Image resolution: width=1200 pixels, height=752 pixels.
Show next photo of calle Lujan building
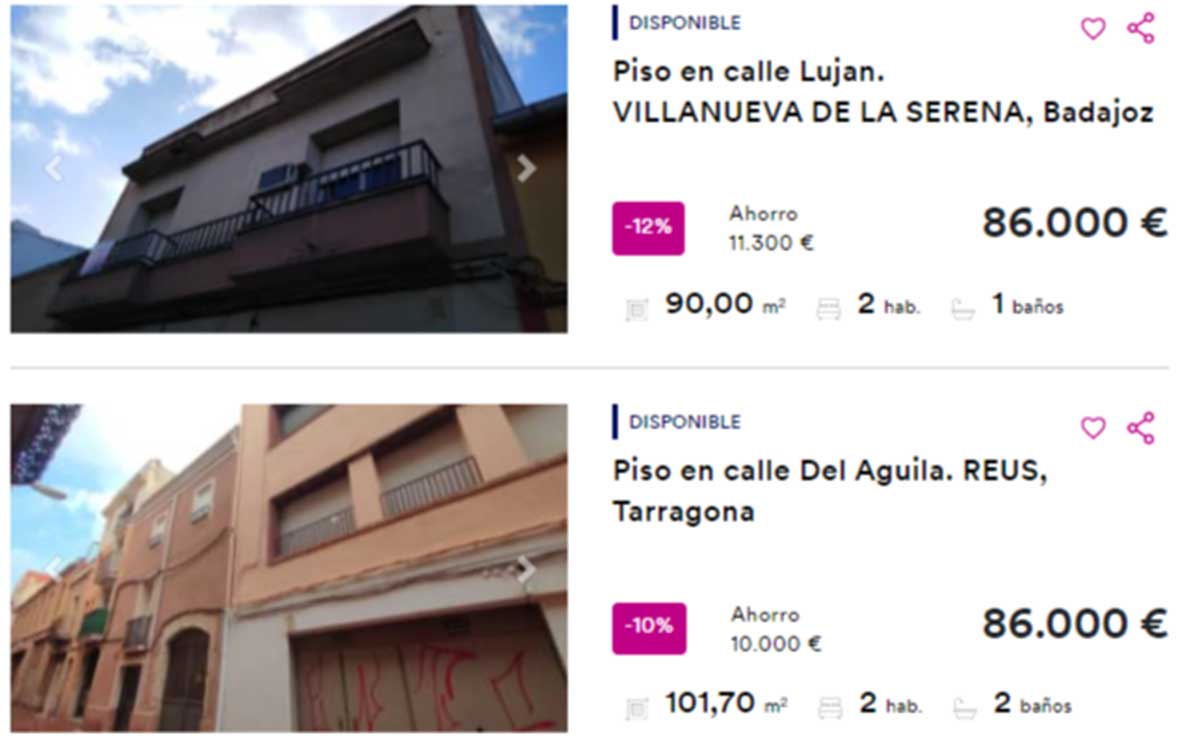click(x=526, y=169)
